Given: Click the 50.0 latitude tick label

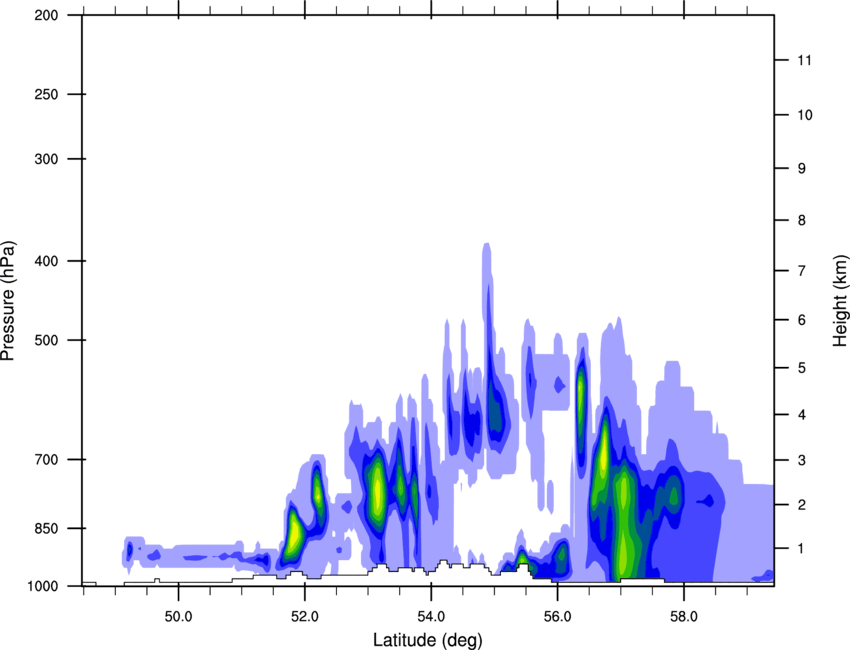Looking at the screenshot, I should (x=178, y=616).
